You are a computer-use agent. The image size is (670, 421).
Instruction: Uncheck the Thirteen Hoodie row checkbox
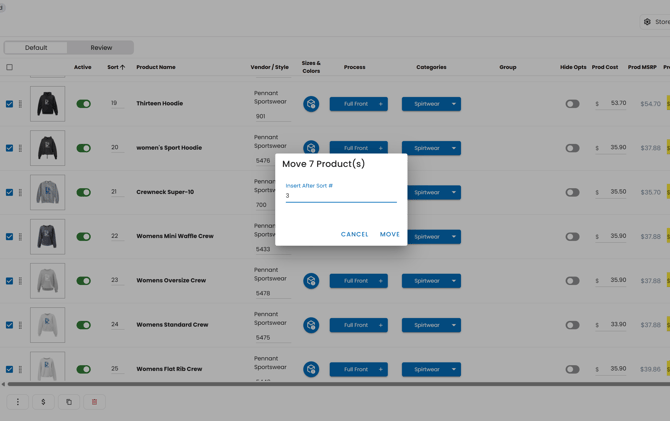click(x=9, y=104)
